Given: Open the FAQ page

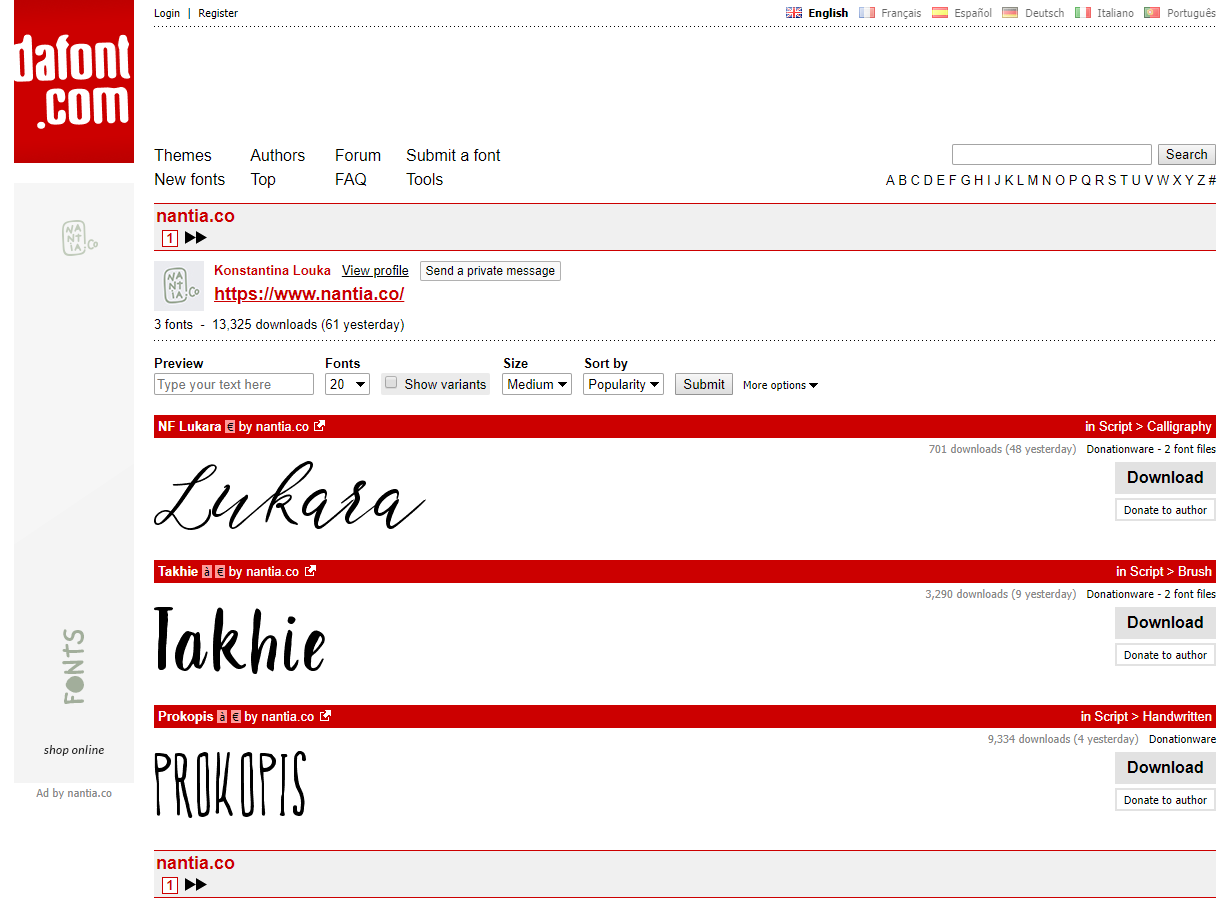Looking at the screenshot, I should pos(351,179).
